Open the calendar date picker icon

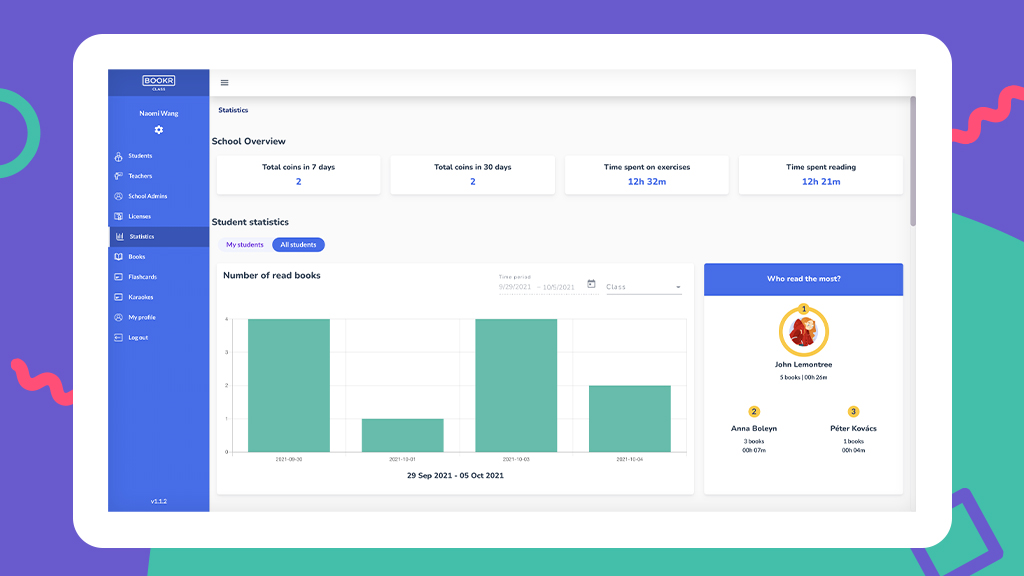tap(591, 284)
